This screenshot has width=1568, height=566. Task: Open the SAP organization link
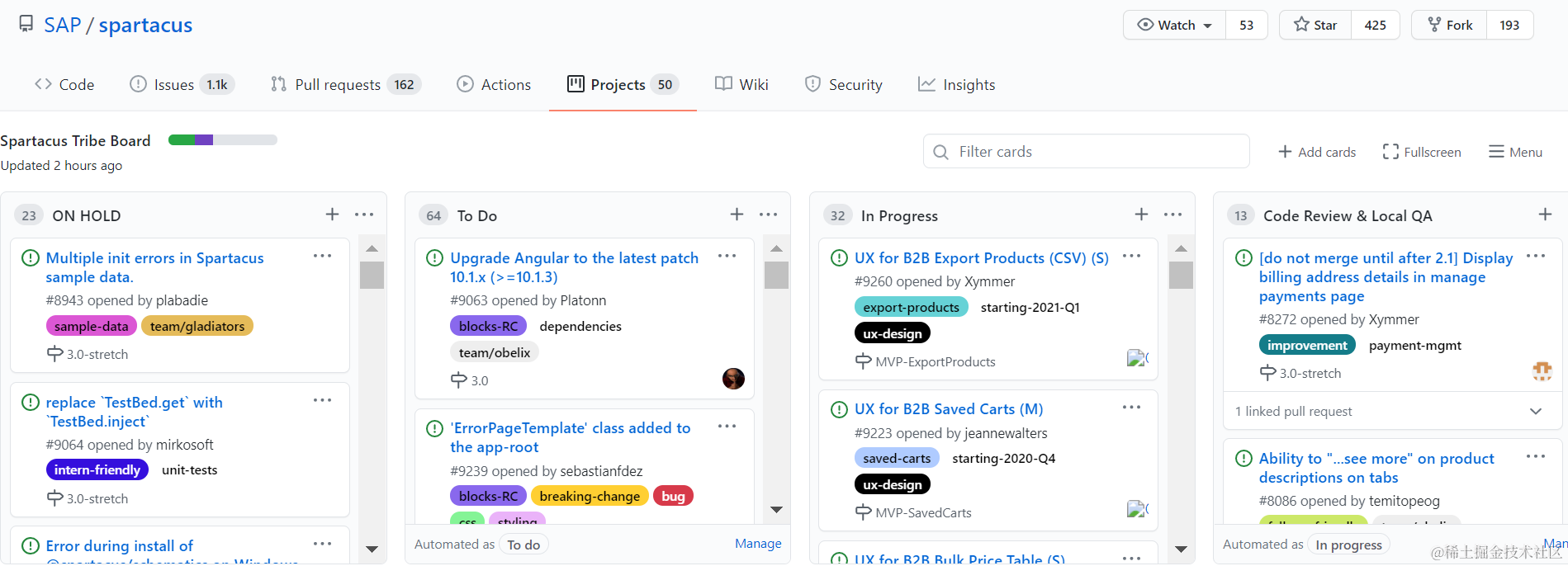(63, 25)
